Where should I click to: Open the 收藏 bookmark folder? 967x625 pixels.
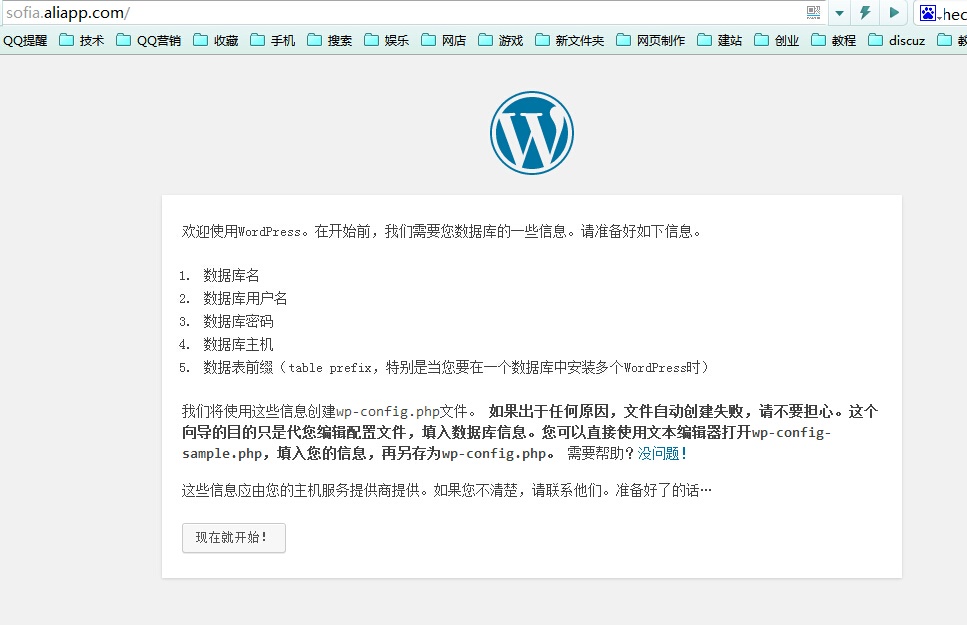[216, 41]
